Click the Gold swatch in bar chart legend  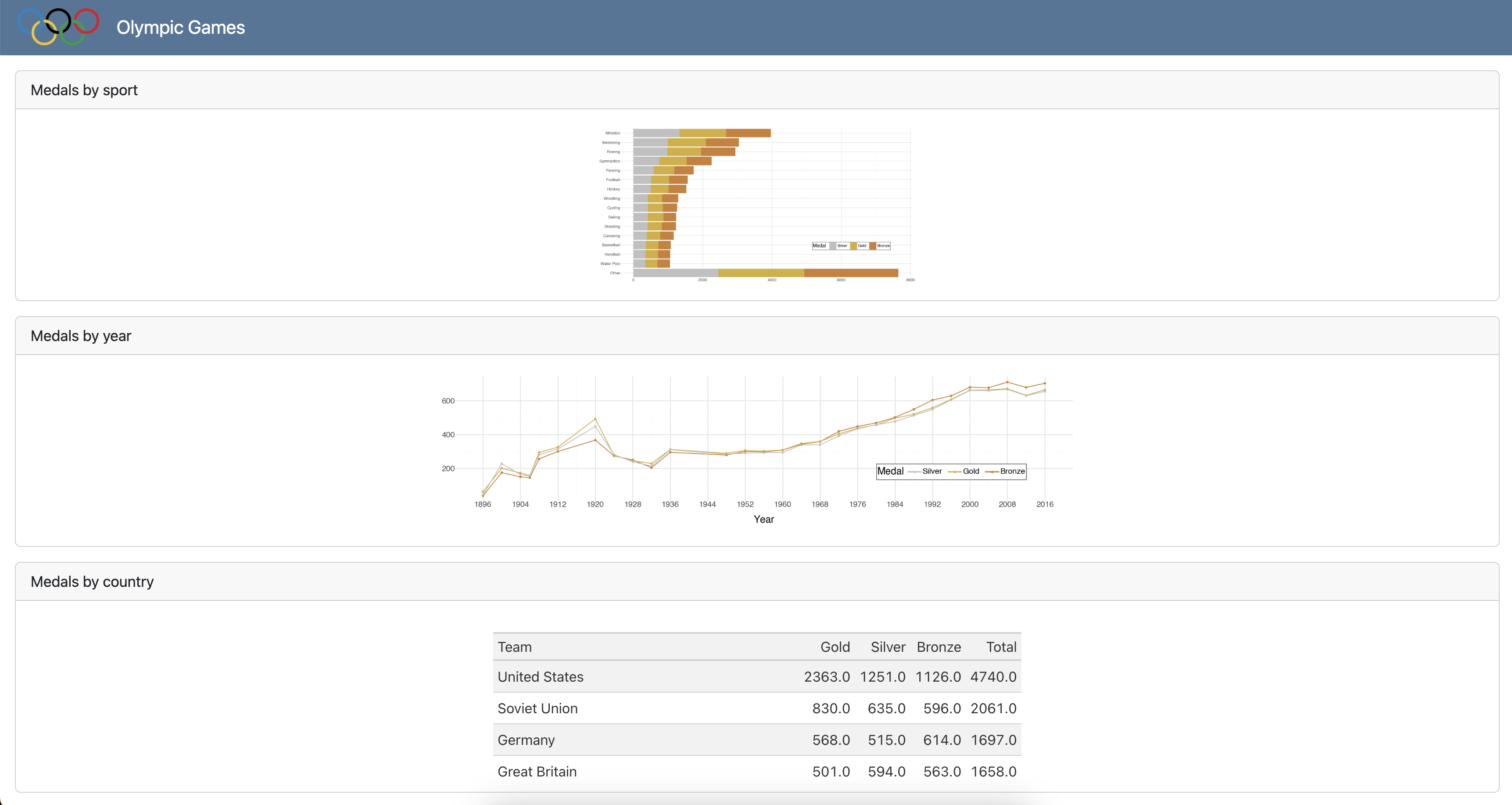click(853, 246)
